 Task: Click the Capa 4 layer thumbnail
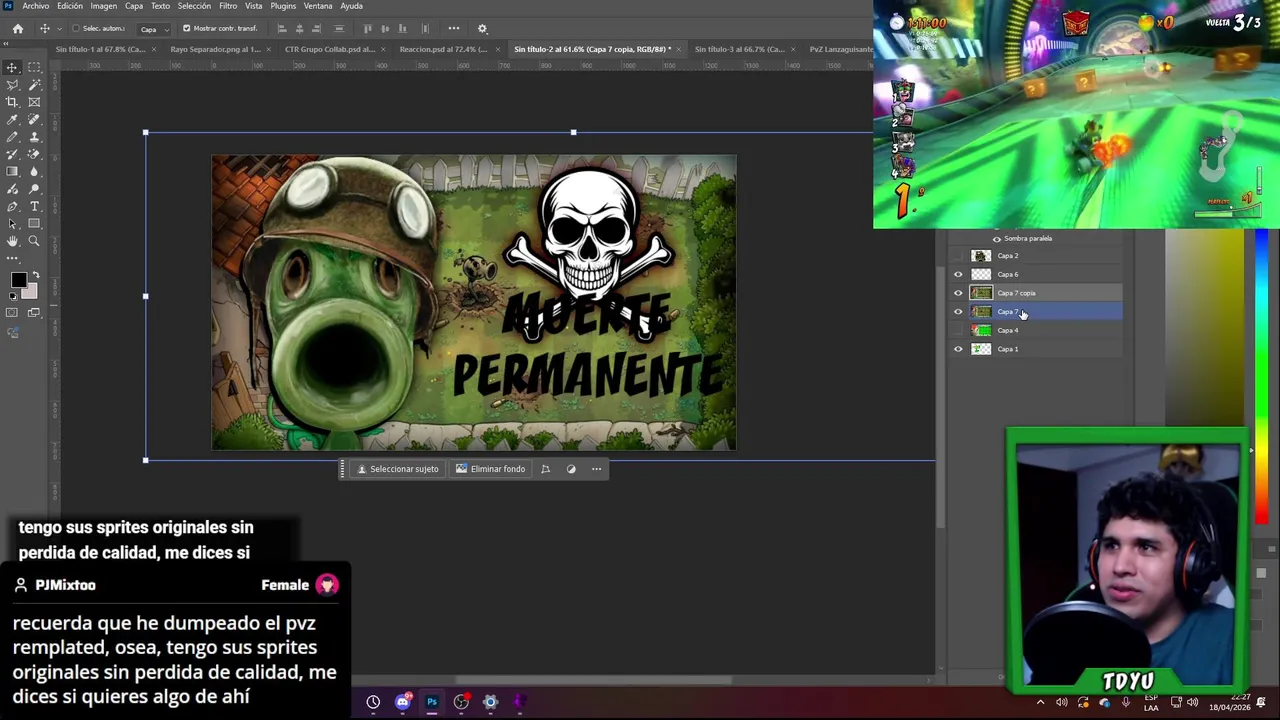pyautogui.click(x=981, y=330)
